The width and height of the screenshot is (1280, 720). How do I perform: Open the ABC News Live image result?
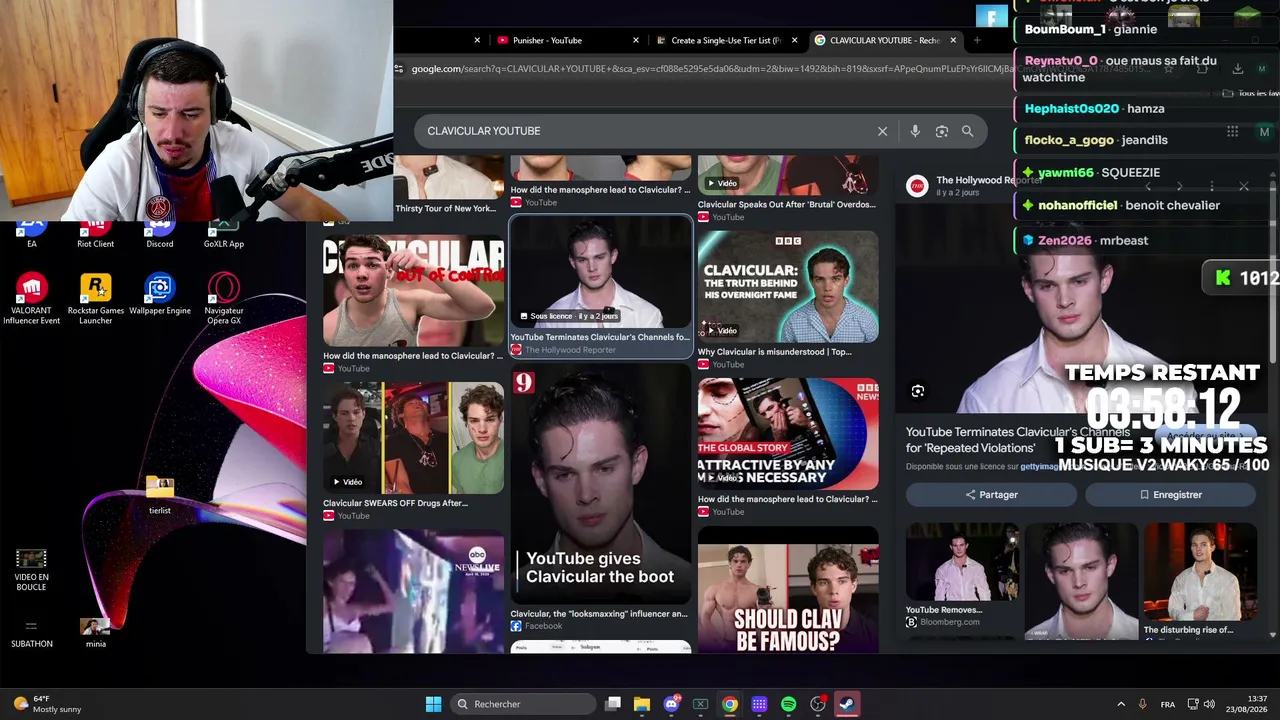pyautogui.click(x=413, y=591)
